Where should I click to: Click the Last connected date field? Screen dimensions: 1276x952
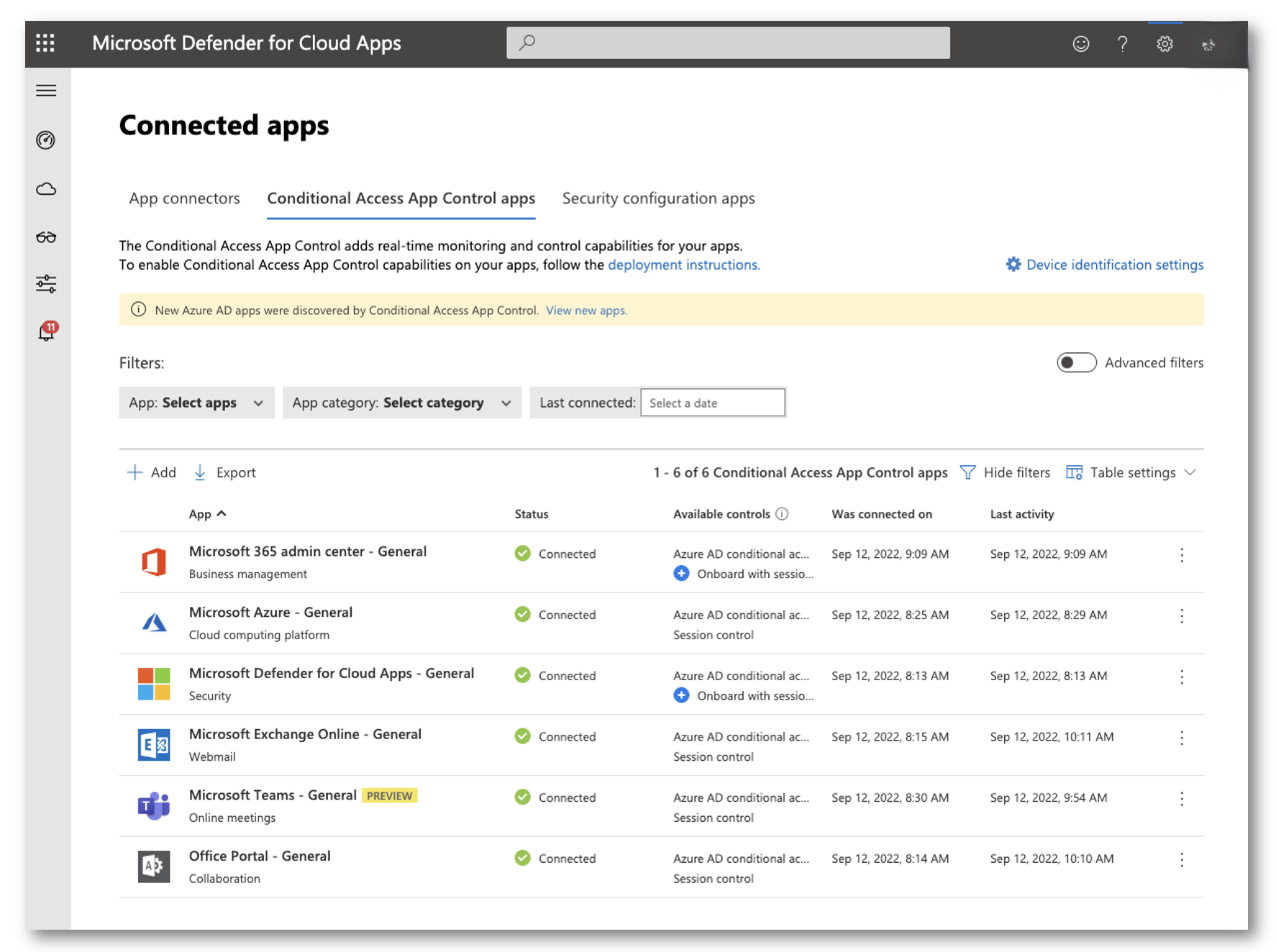click(712, 403)
